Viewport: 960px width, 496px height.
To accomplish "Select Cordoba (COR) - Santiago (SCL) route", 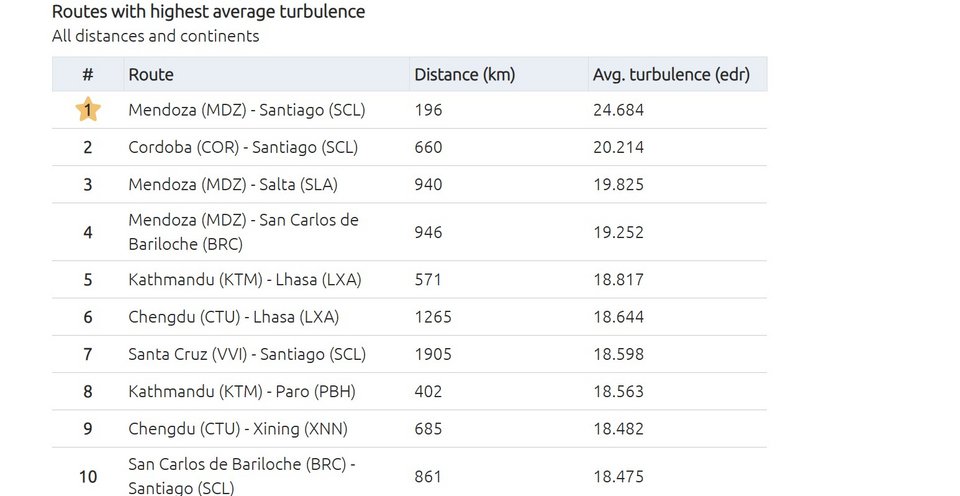I will [243, 148].
